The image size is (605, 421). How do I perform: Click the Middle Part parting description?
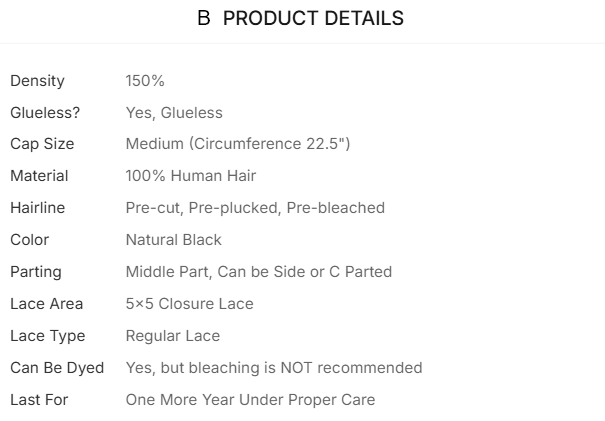[259, 272]
